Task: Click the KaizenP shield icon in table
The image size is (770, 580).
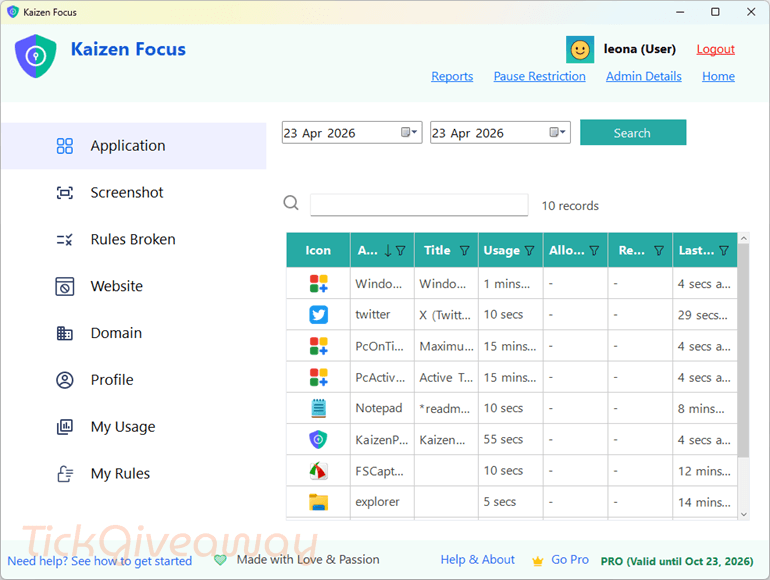Action: (318, 440)
